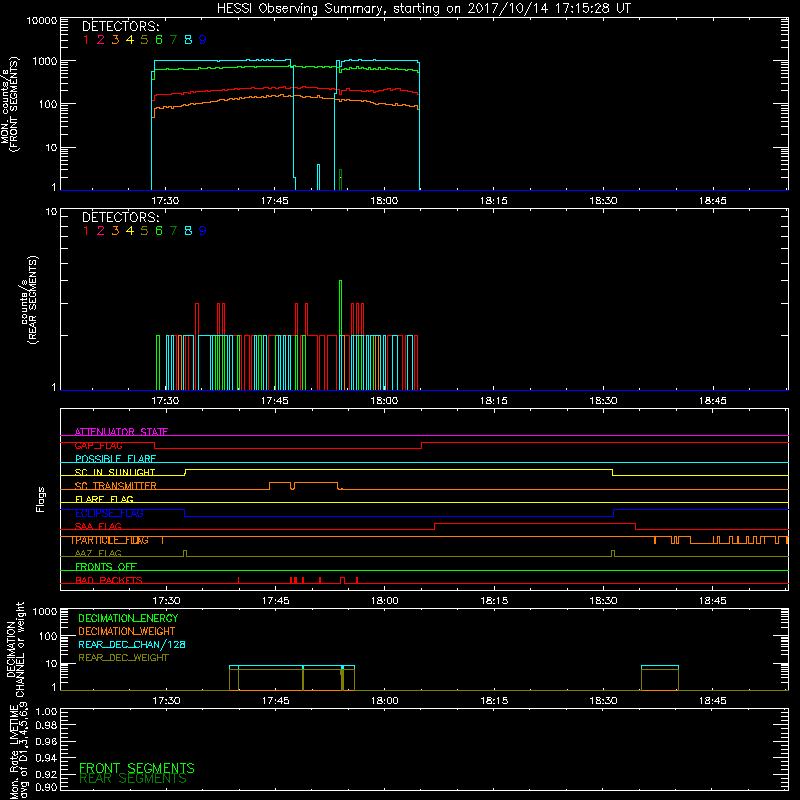Click the FLARE_FLAG label
800x800 pixels.
[104, 499]
